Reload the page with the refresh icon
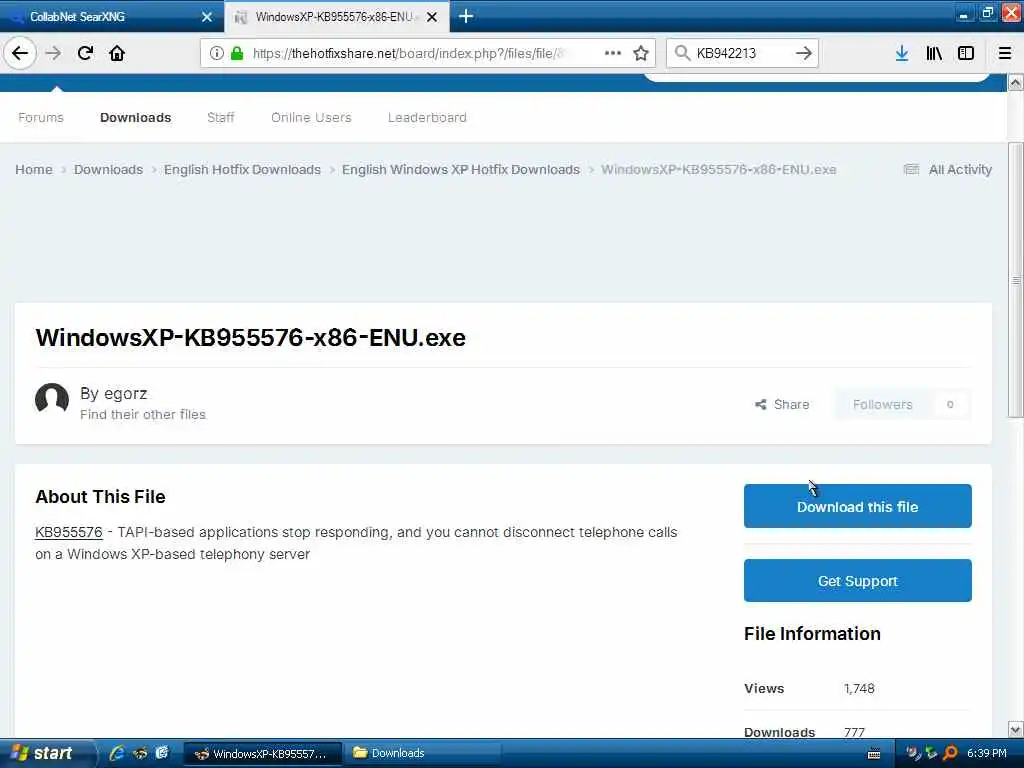This screenshot has height=768, width=1024. [x=86, y=53]
